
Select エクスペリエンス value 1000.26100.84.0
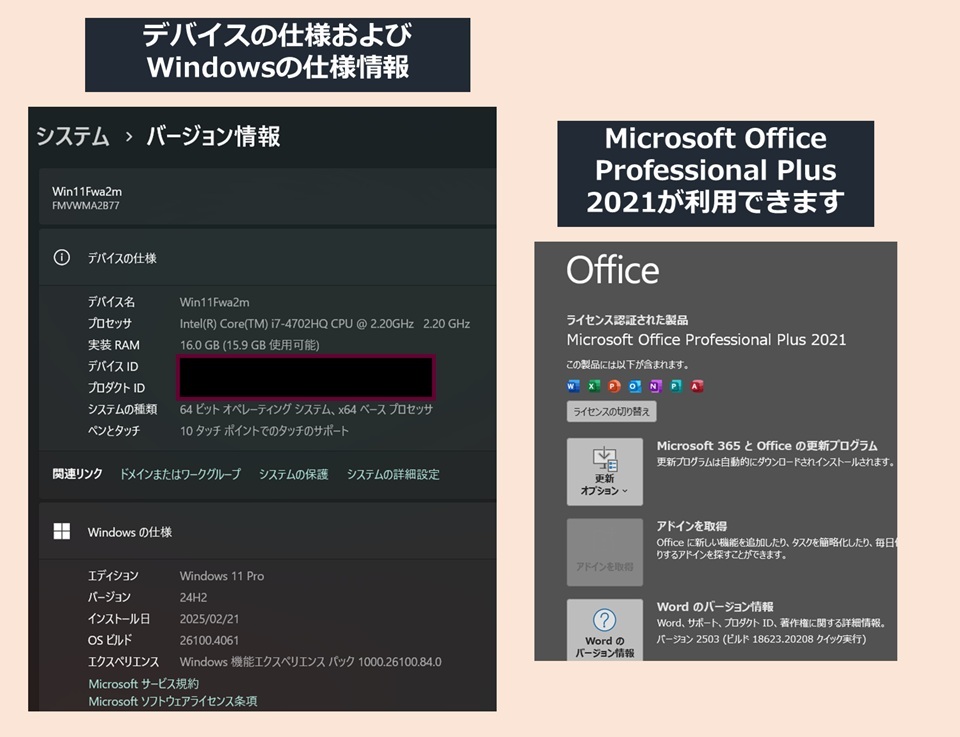(310, 661)
